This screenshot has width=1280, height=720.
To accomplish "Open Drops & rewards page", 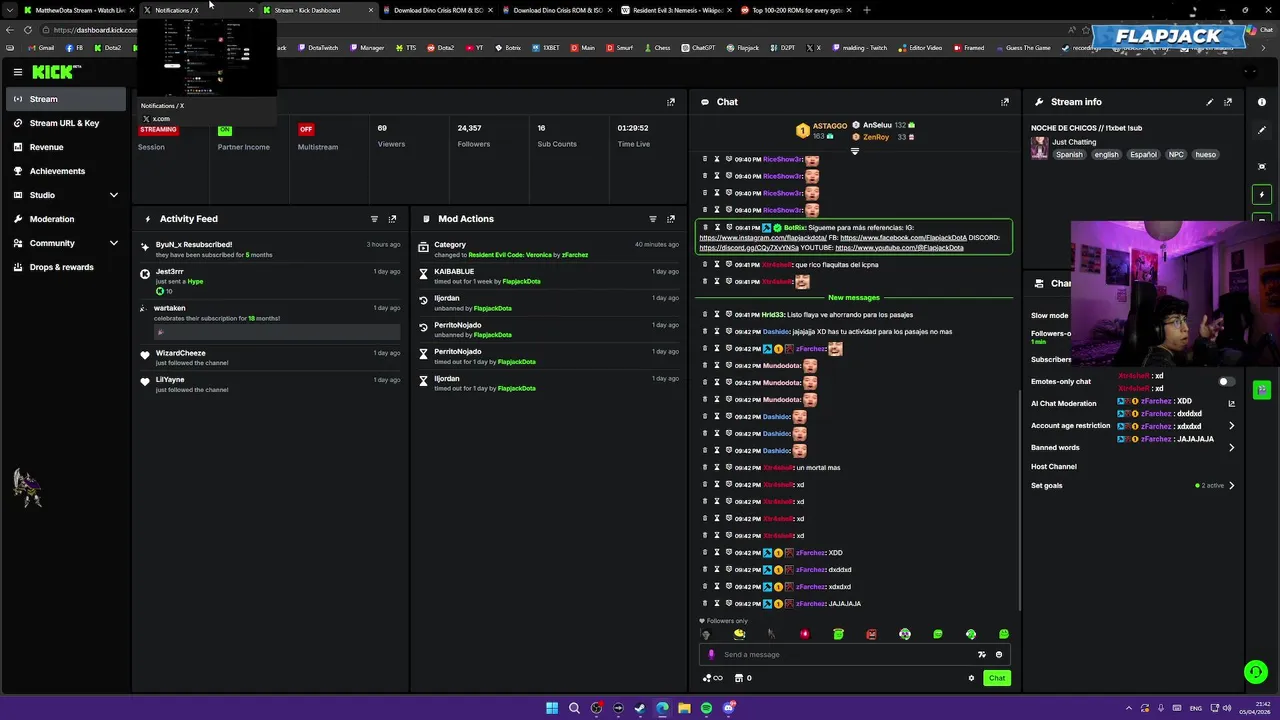I will (66, 267).
